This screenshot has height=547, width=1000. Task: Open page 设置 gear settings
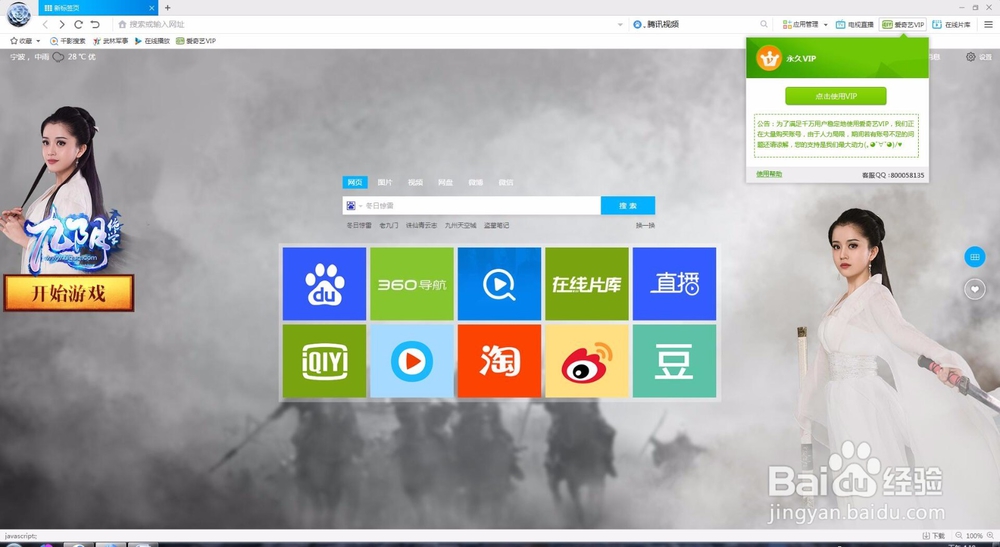[x=979, y=57]
